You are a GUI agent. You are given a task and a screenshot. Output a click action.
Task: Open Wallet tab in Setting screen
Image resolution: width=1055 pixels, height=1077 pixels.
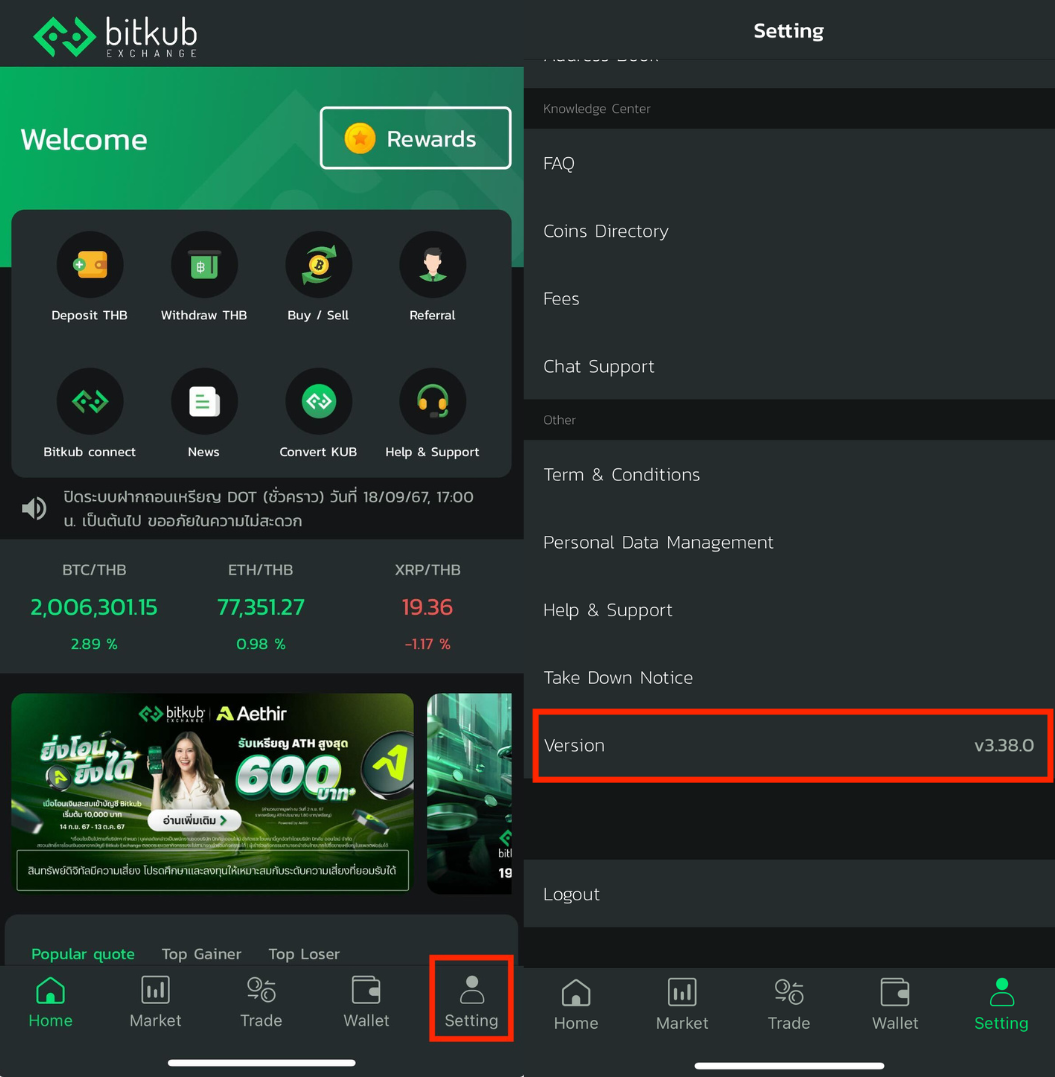tap(895, 1005)
